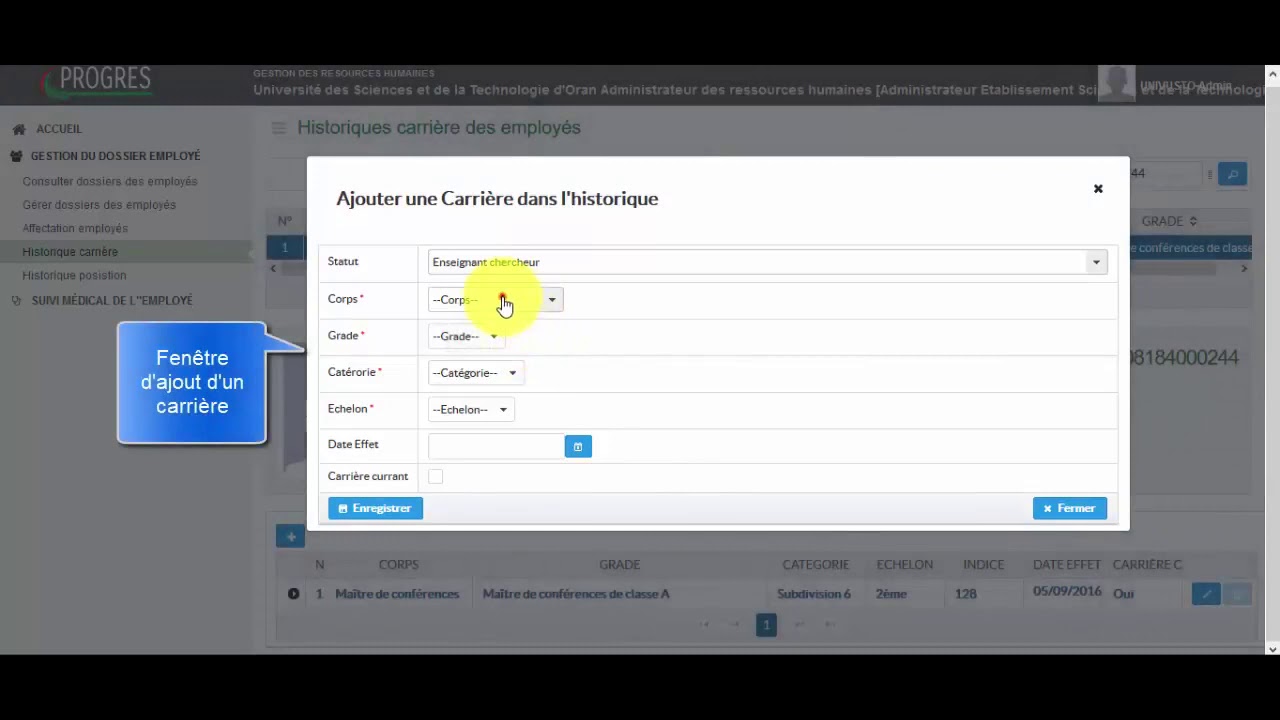Click page scrollbar up arrow
This screenshot has width=1280, height=720.
[1272, 74]
